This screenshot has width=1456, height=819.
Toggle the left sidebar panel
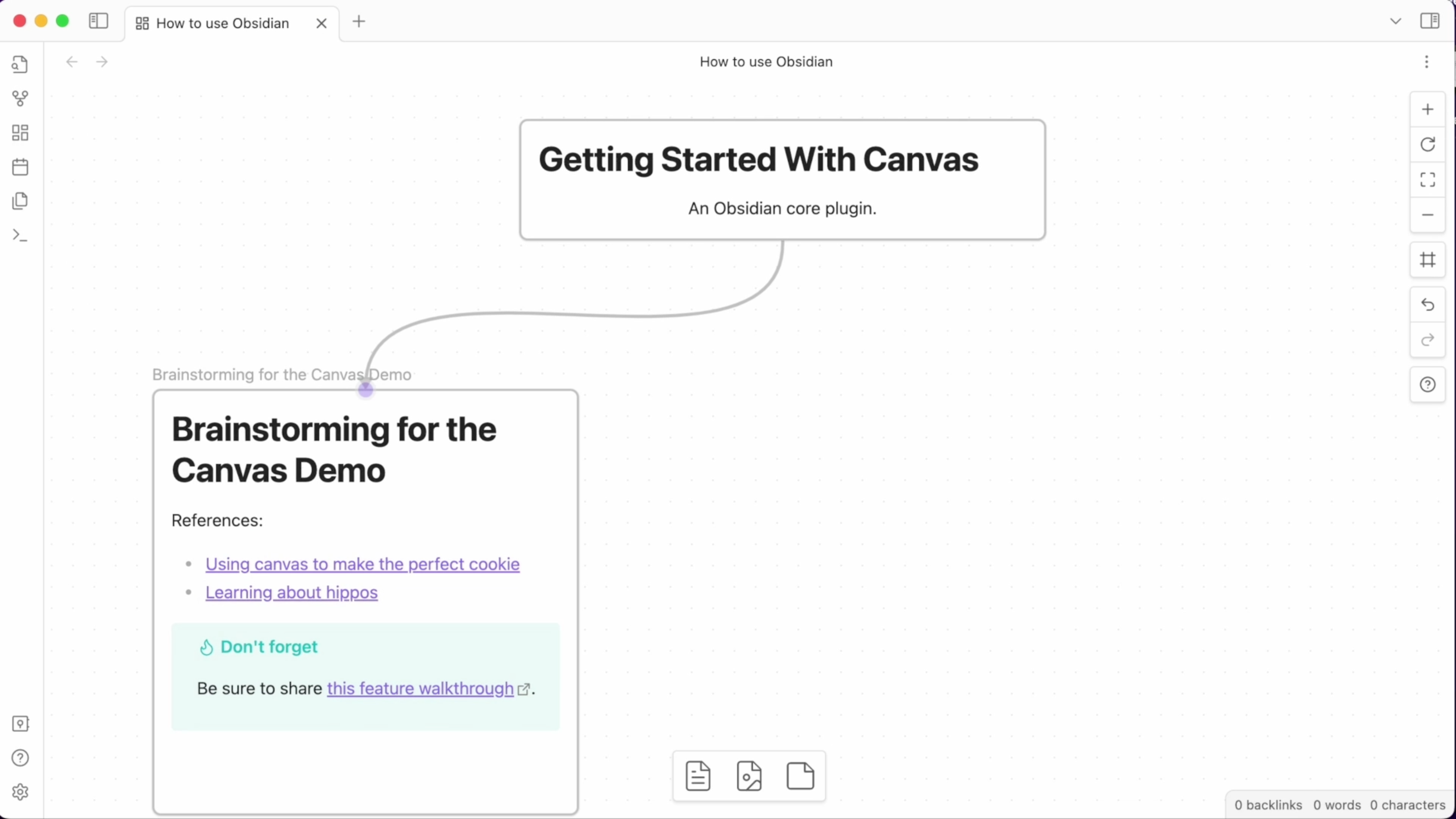(98, 22)
